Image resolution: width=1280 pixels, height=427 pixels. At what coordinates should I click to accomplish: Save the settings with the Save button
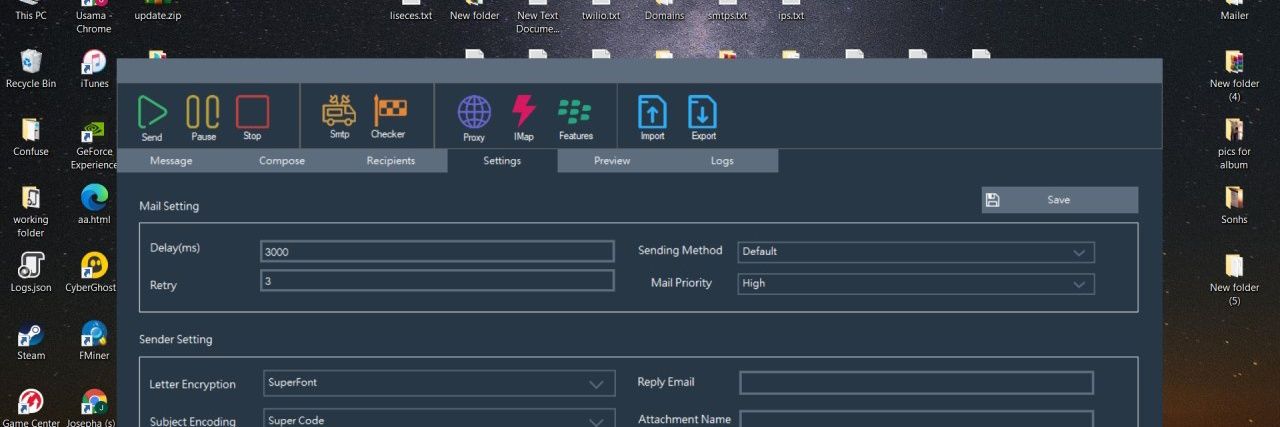(1060, 200)
